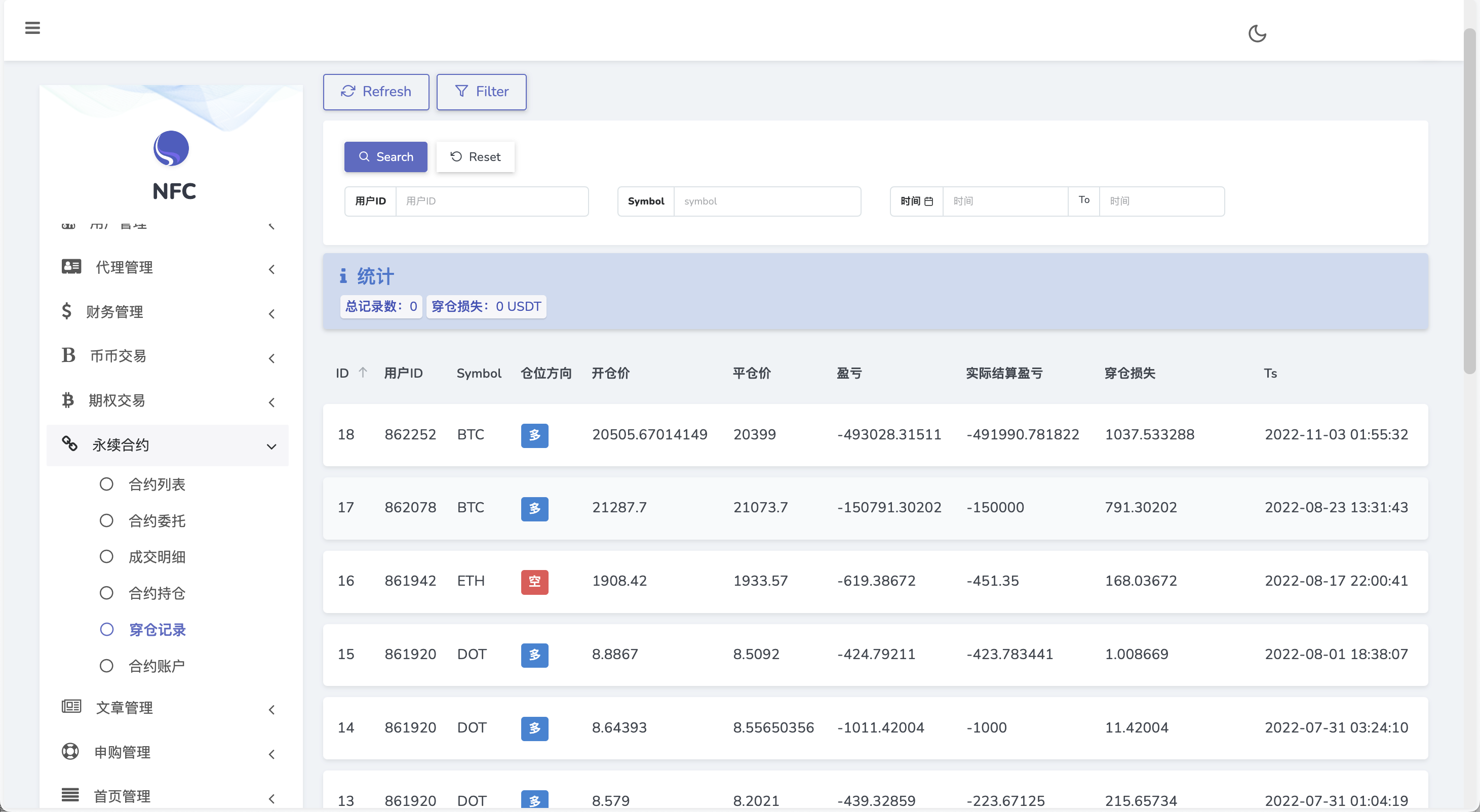
Task: Click the dark mode moon icon
Action: pyautogui.click(x=1258, y=33)
